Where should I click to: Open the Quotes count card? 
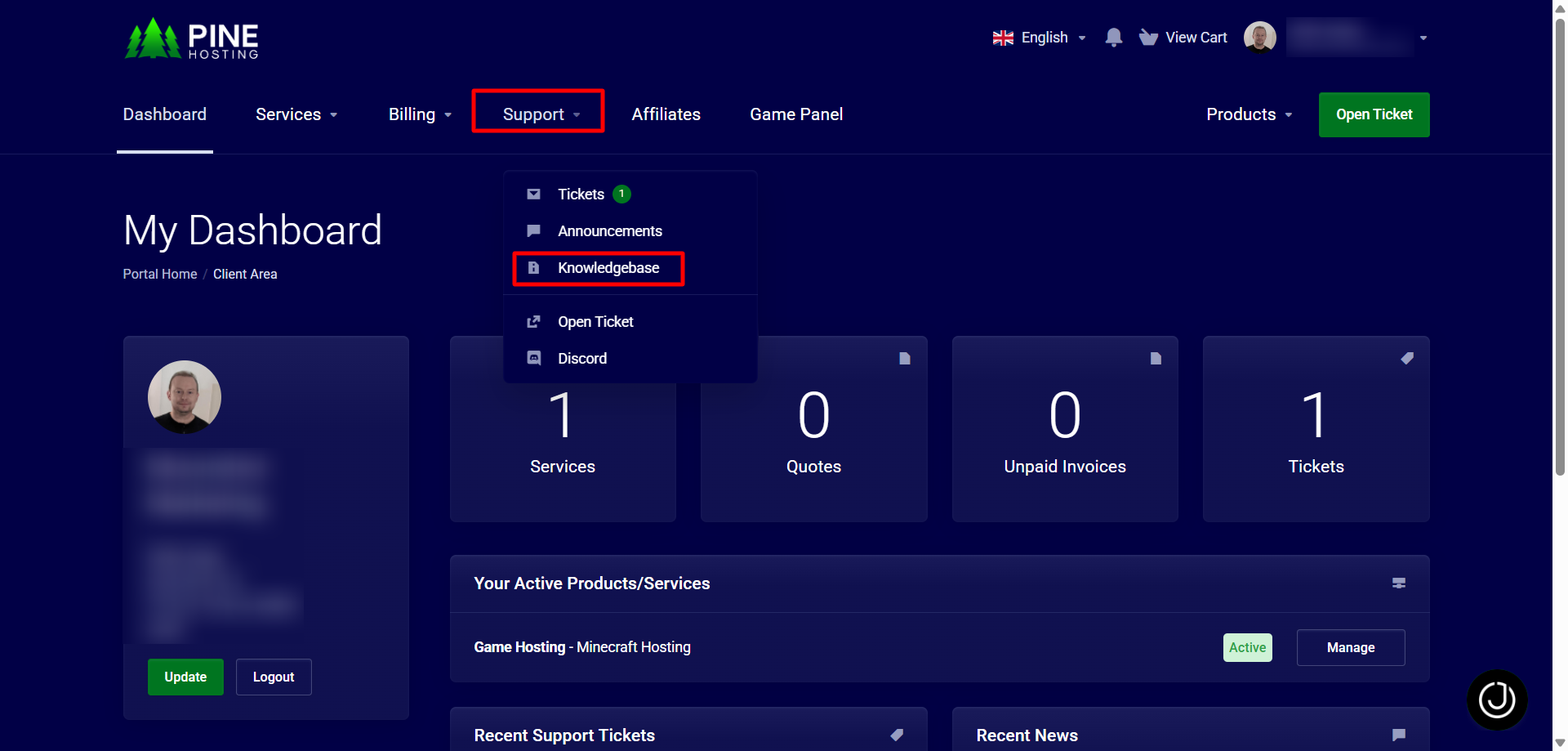[x=813, y=429]
